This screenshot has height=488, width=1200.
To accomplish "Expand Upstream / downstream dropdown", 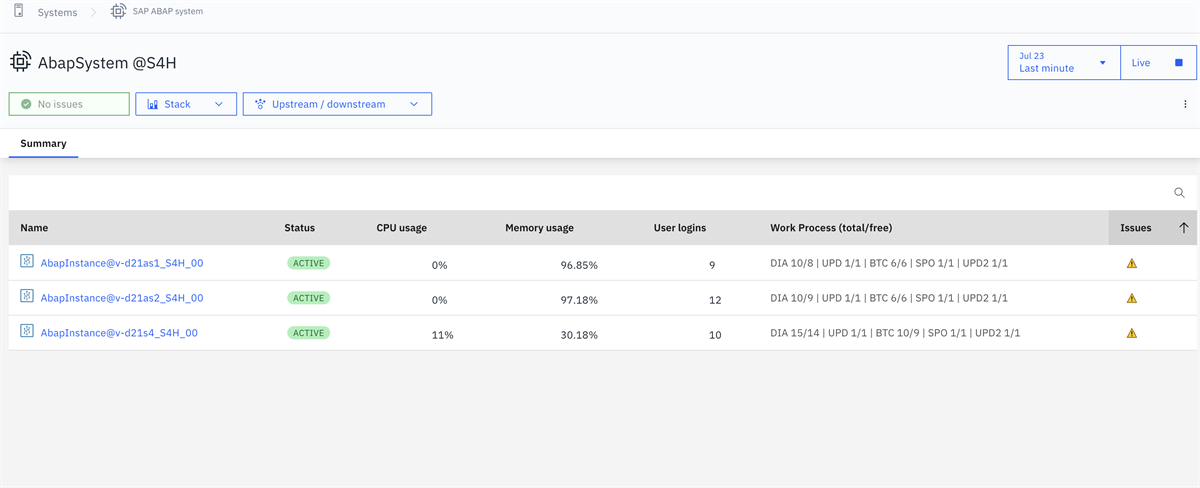I will point(337,104).
